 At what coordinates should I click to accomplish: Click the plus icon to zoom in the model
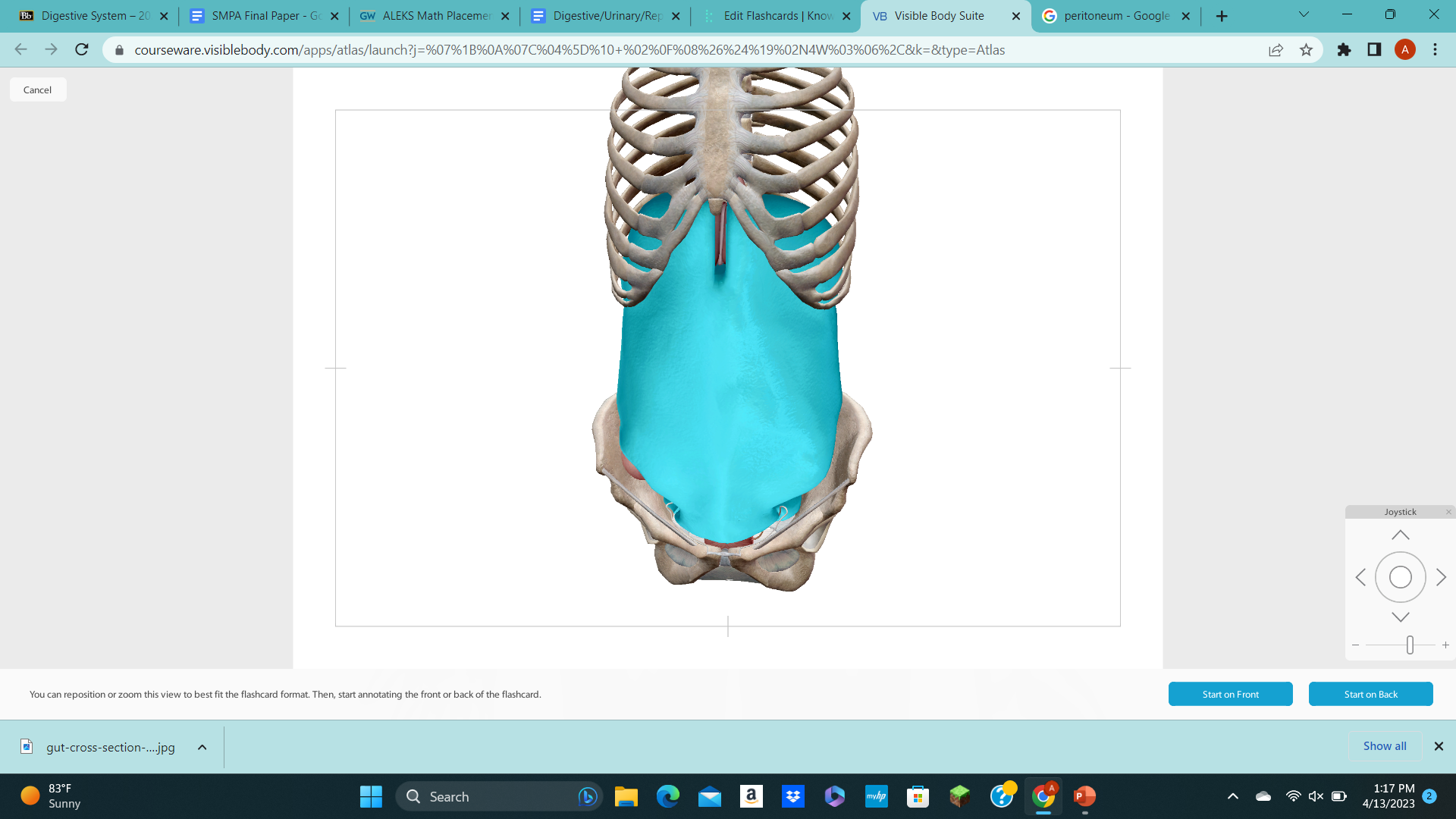click(x=1446, y=645)
